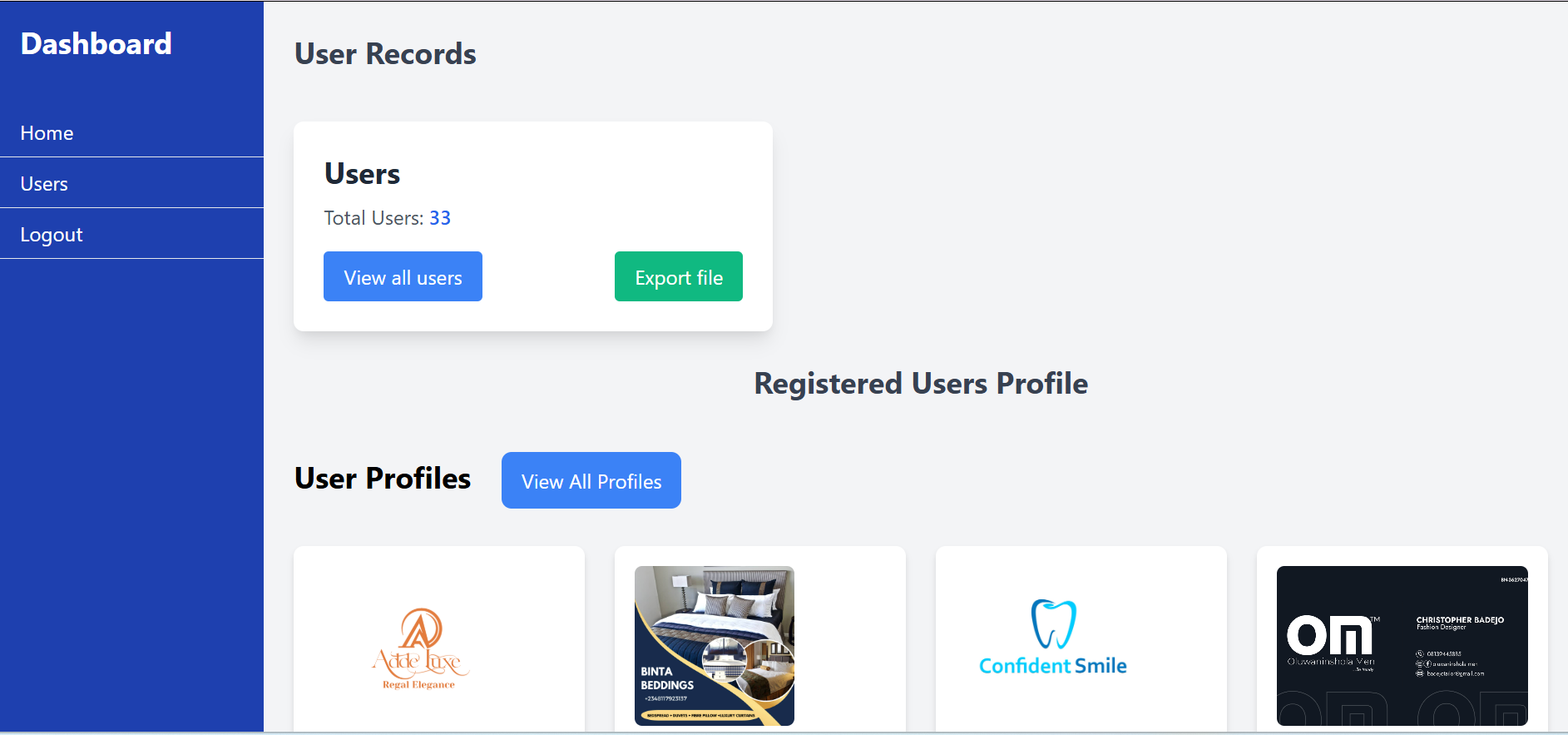The image size is (1568, 735).
Task: Click the tooth icon in Confident Smile
Action: point(1054,623)
